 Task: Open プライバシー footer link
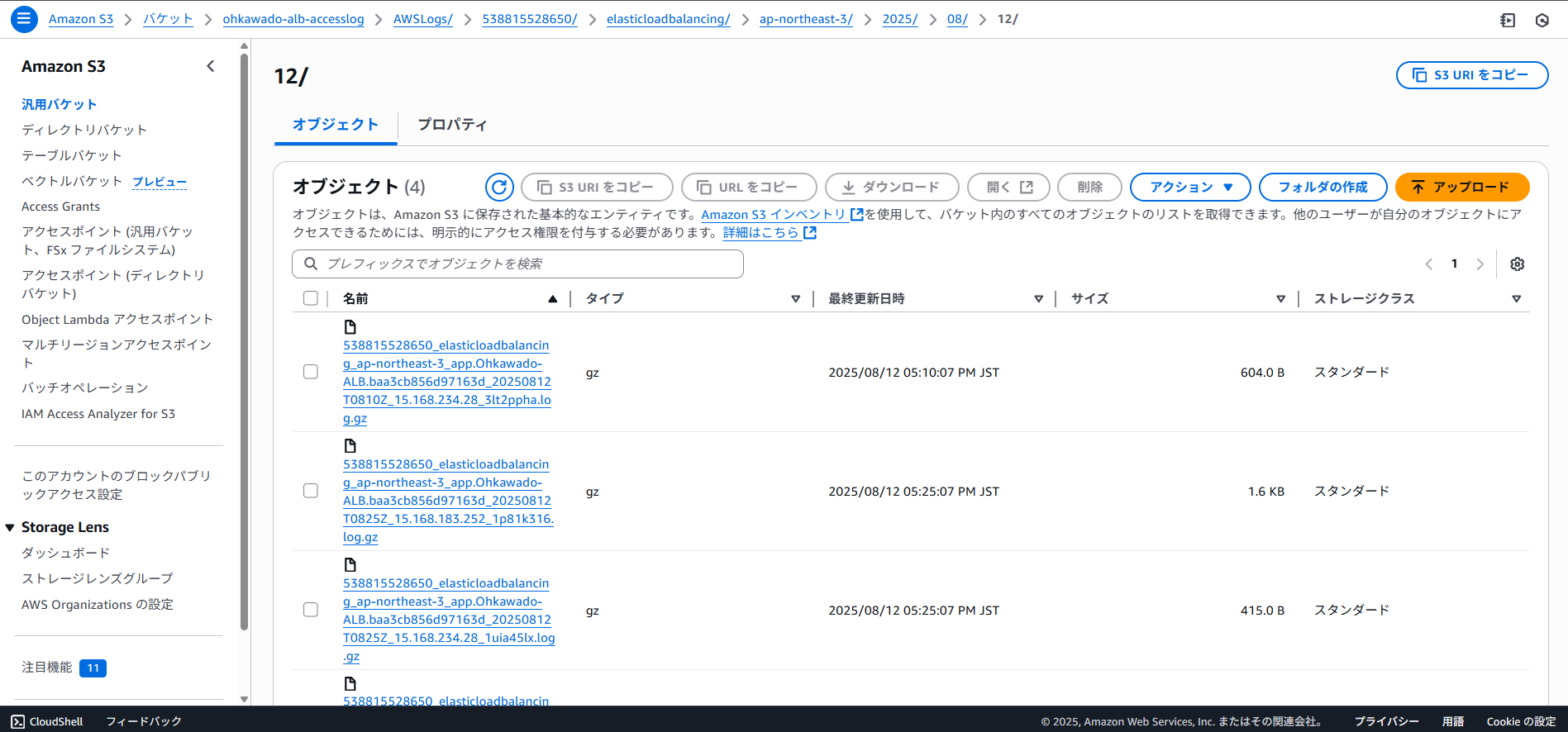coord(1386,721)
